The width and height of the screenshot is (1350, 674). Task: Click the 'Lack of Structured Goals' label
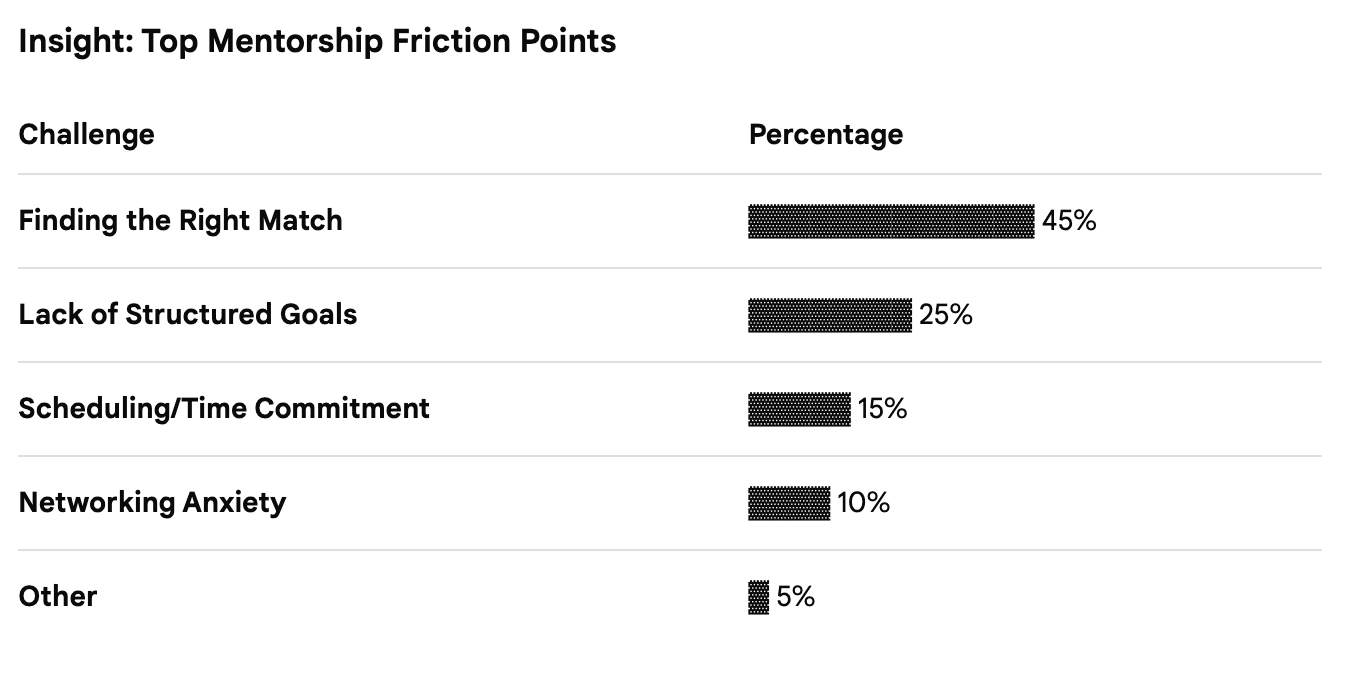click(188, 314)
